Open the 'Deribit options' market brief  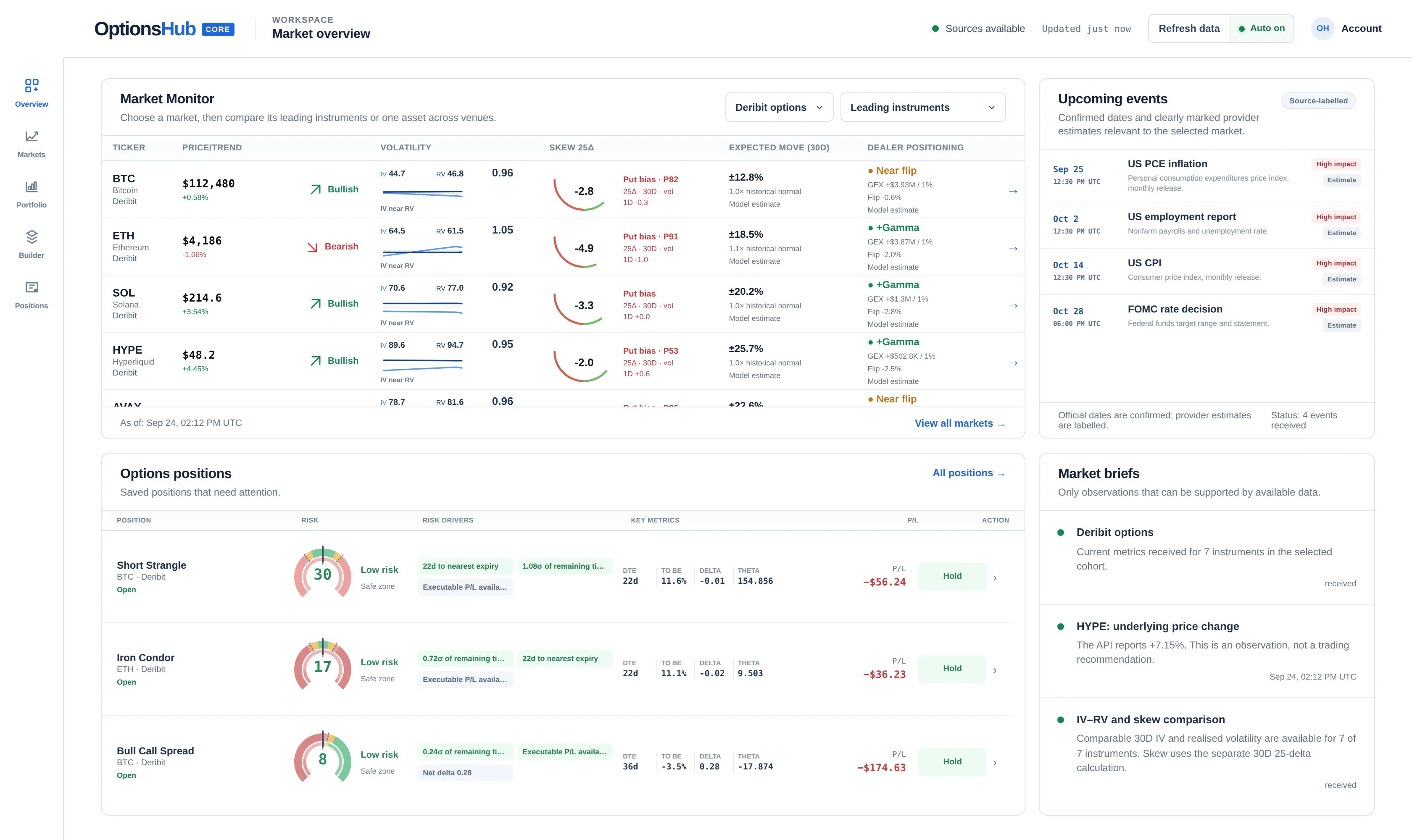point(1207,557)
